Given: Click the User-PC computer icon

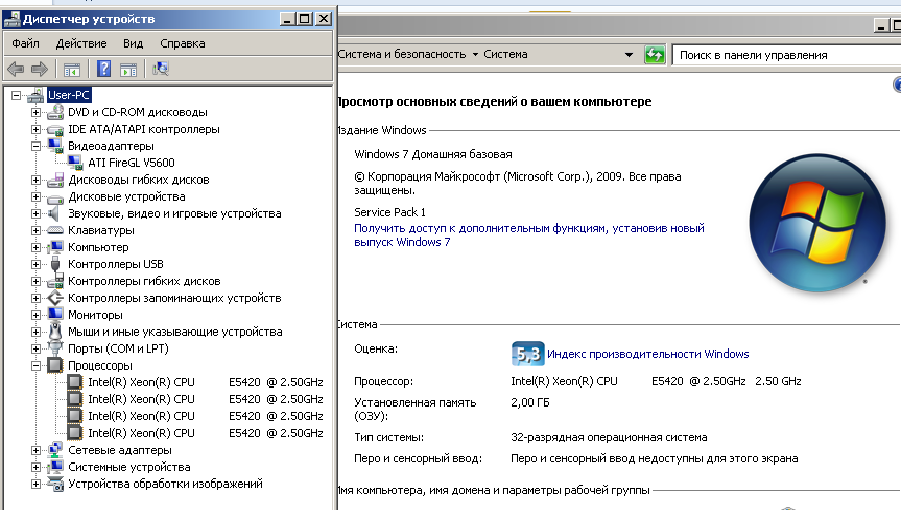Looking at the screenshot, I should click(x=36, y=95).
